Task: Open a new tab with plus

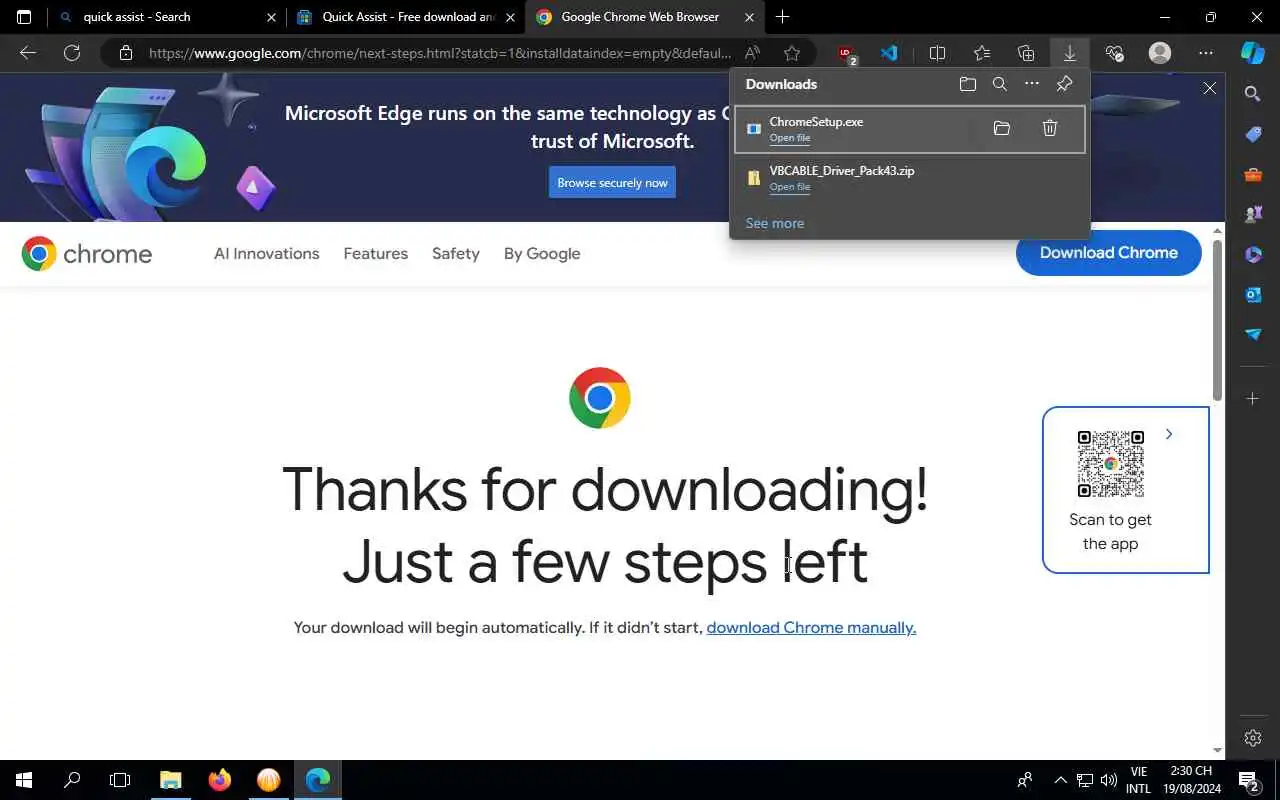Action: [x=782, y=17]
